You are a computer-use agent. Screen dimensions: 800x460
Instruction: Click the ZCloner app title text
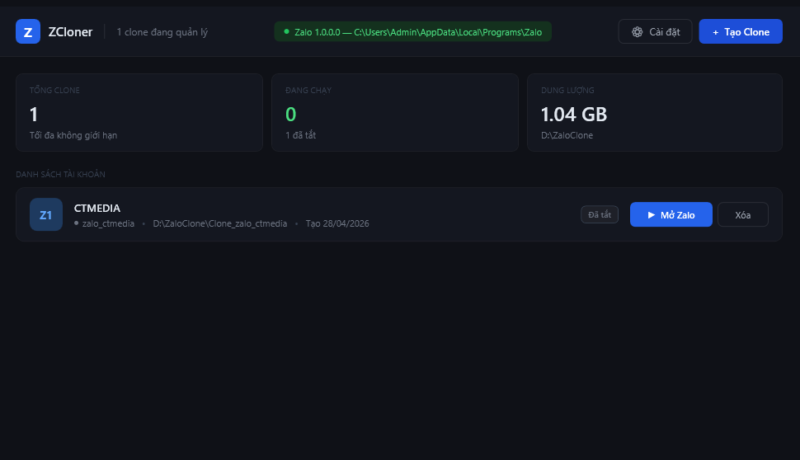[x=70, y=32]
